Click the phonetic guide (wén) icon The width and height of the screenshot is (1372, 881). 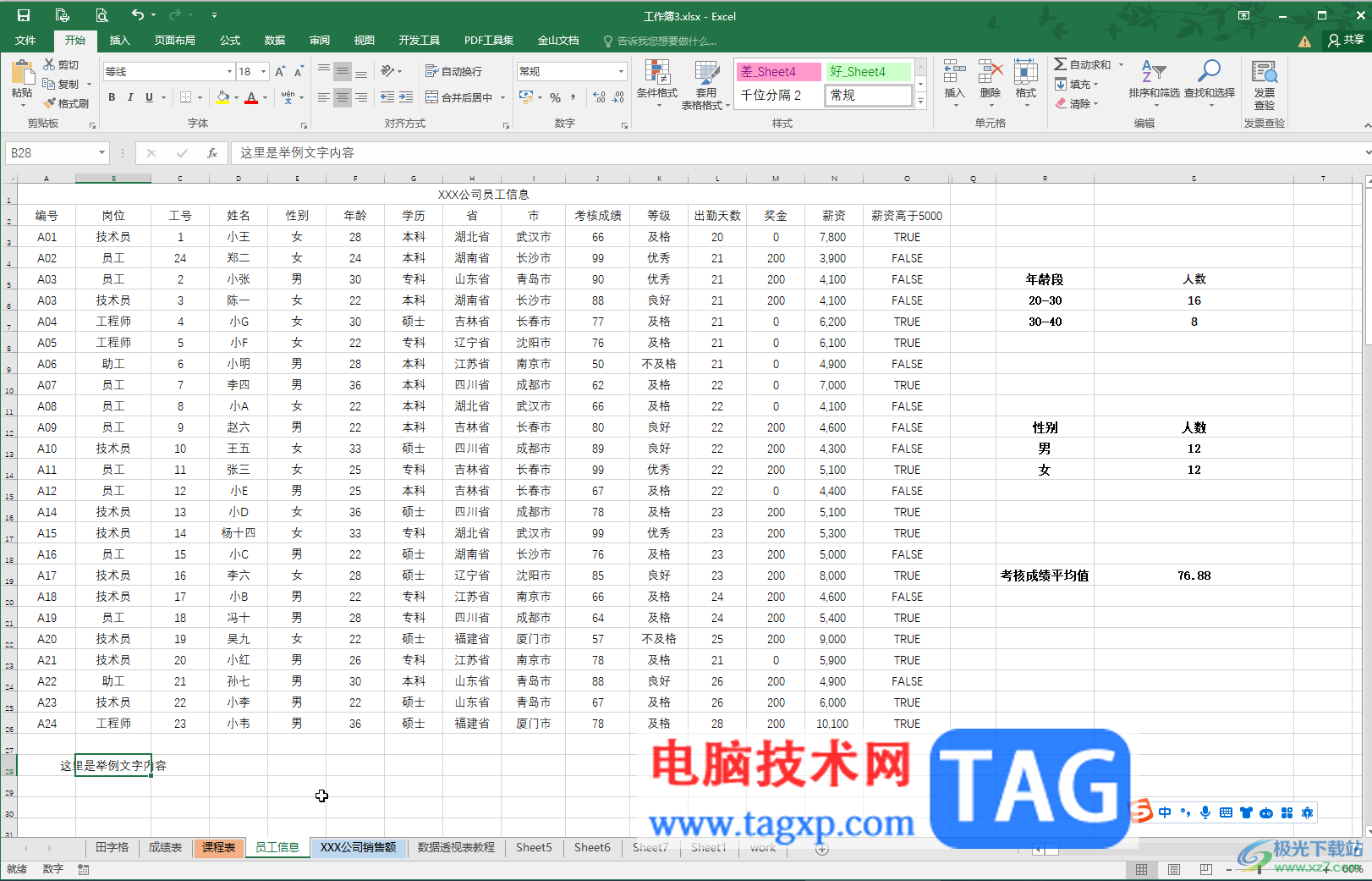click(288, 97)
